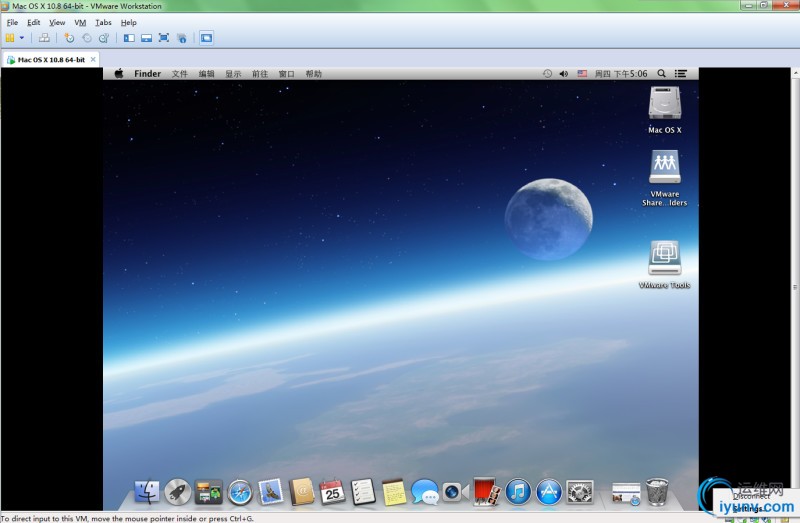This screenshot has width=800, height=523.
Task: Launch Safari compass icon in dock
Action: tap(240, 492)
